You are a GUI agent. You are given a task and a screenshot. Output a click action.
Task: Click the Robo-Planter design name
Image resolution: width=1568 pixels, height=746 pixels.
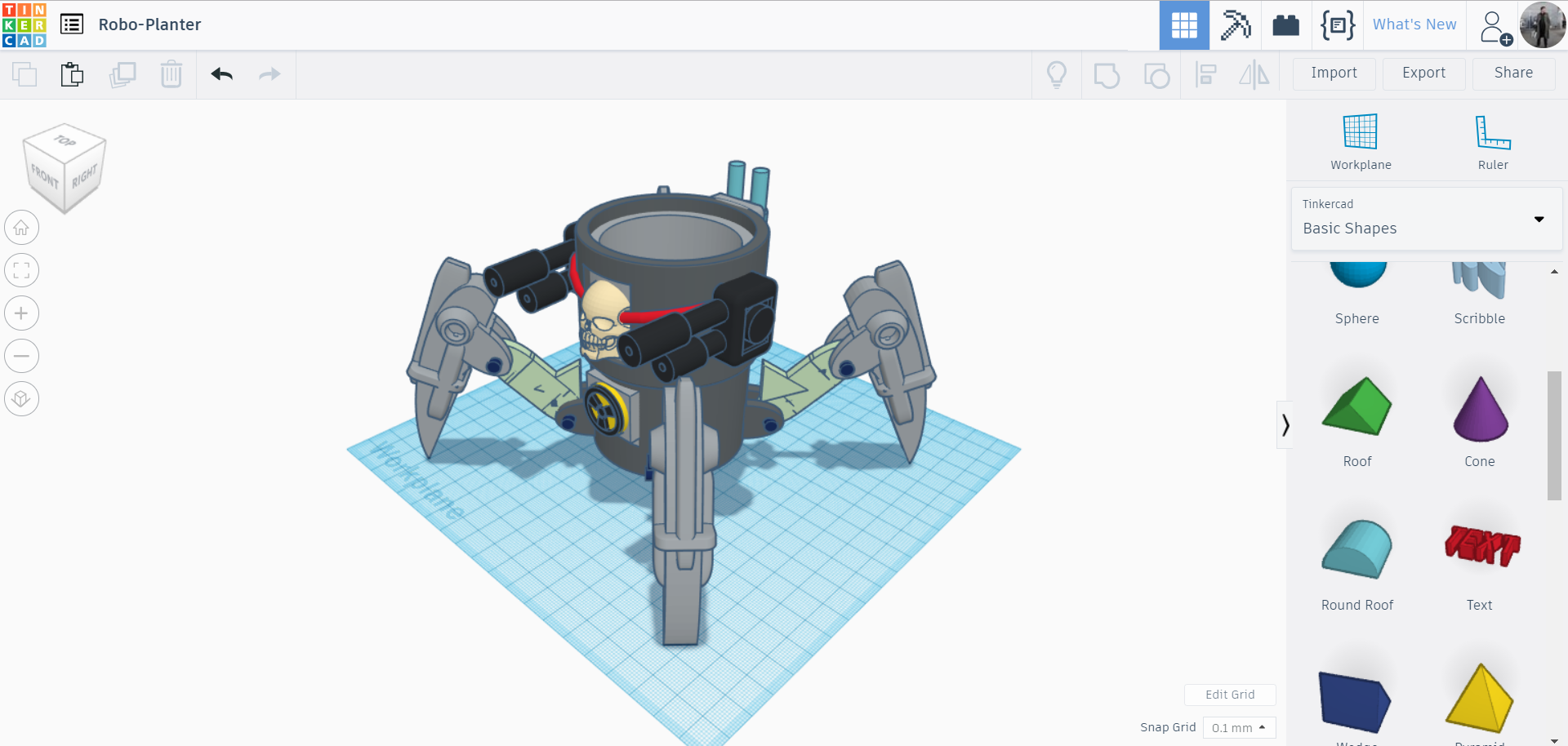[x=149, y=24]
